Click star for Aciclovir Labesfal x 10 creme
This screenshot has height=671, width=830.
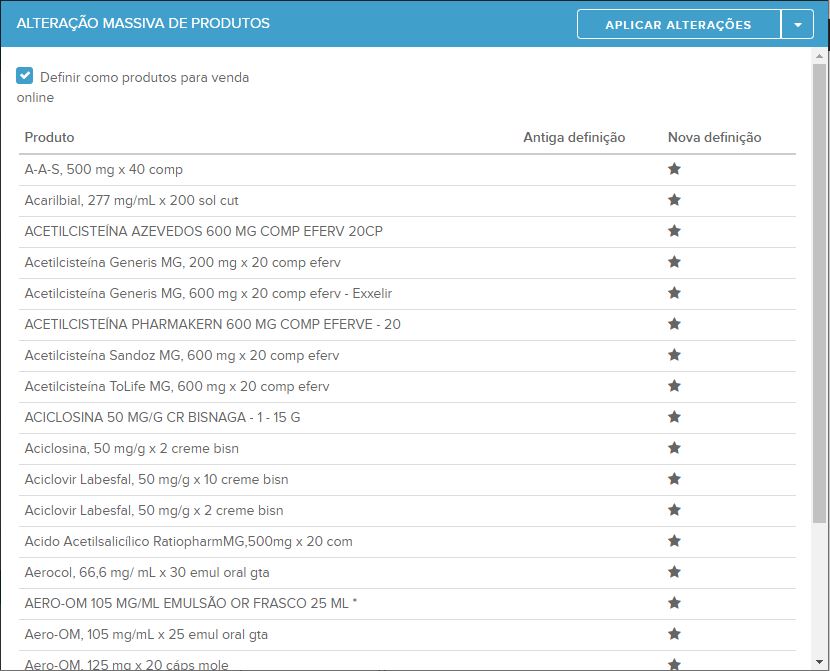(674, 479)
